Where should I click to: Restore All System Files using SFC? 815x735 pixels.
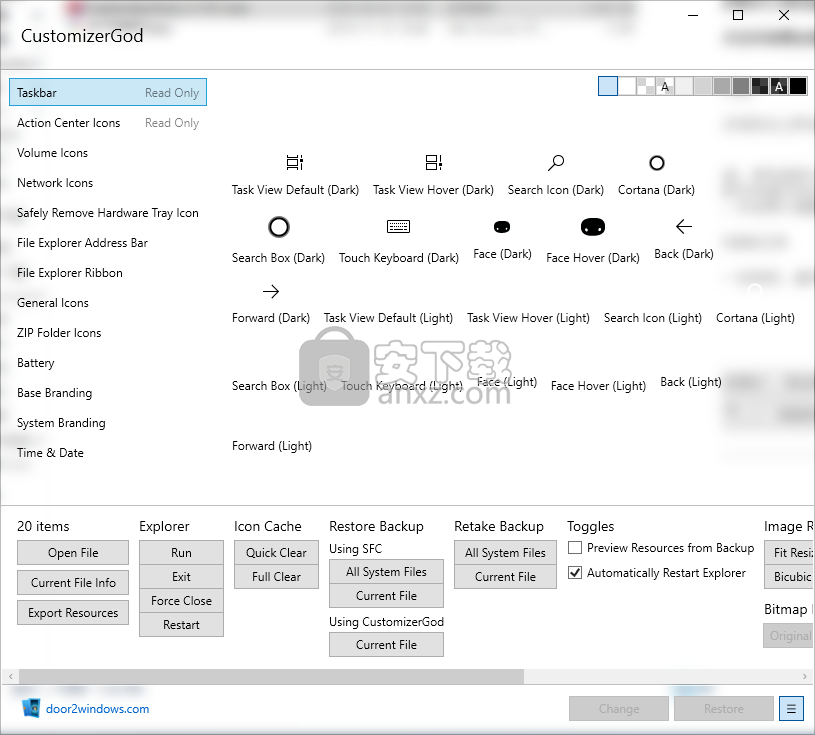(386, 572)
